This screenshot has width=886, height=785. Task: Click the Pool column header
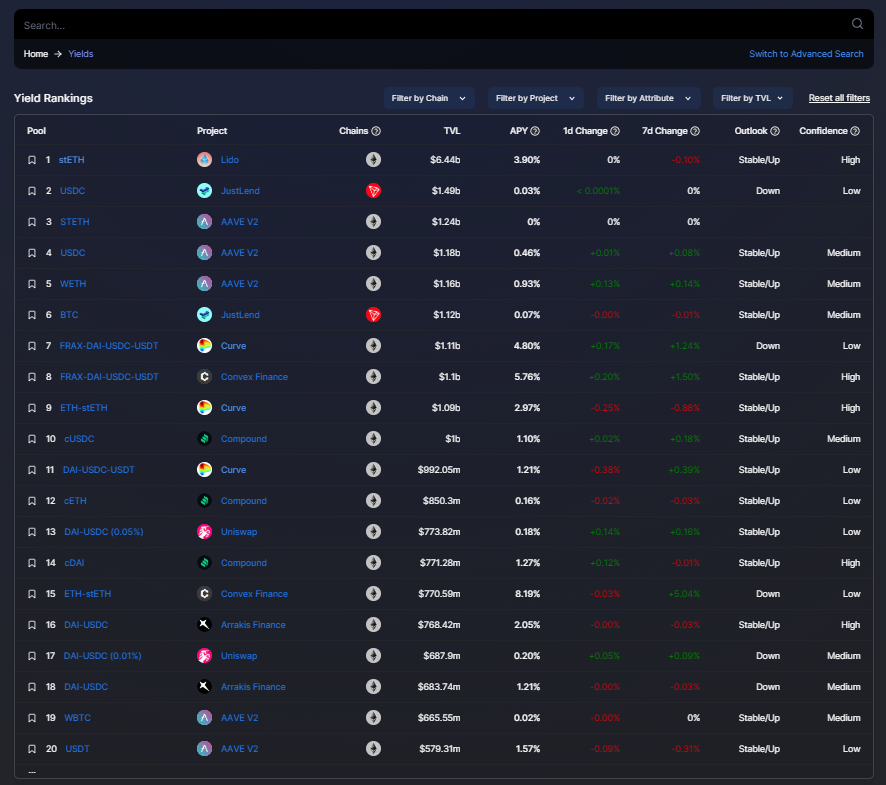[36, 131]
